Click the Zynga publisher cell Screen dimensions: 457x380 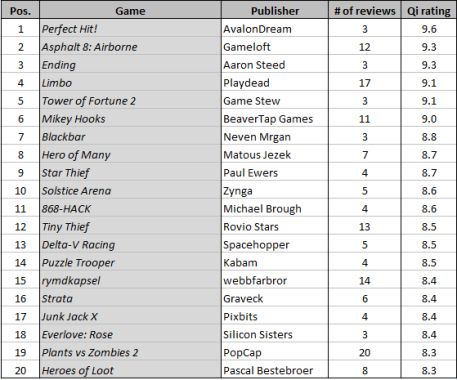click(x=275, y=191)
